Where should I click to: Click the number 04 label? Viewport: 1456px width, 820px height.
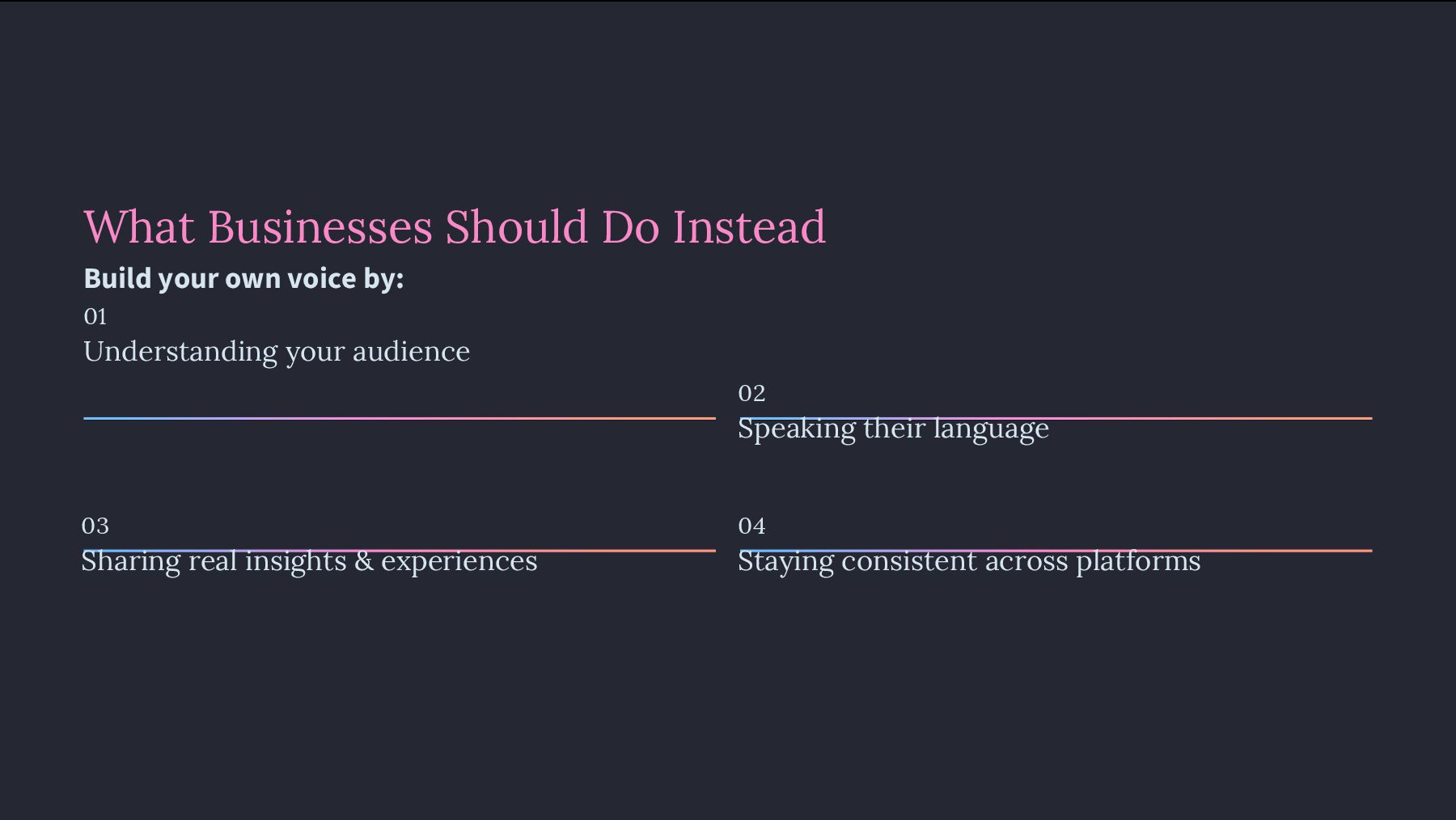(751, 526)
